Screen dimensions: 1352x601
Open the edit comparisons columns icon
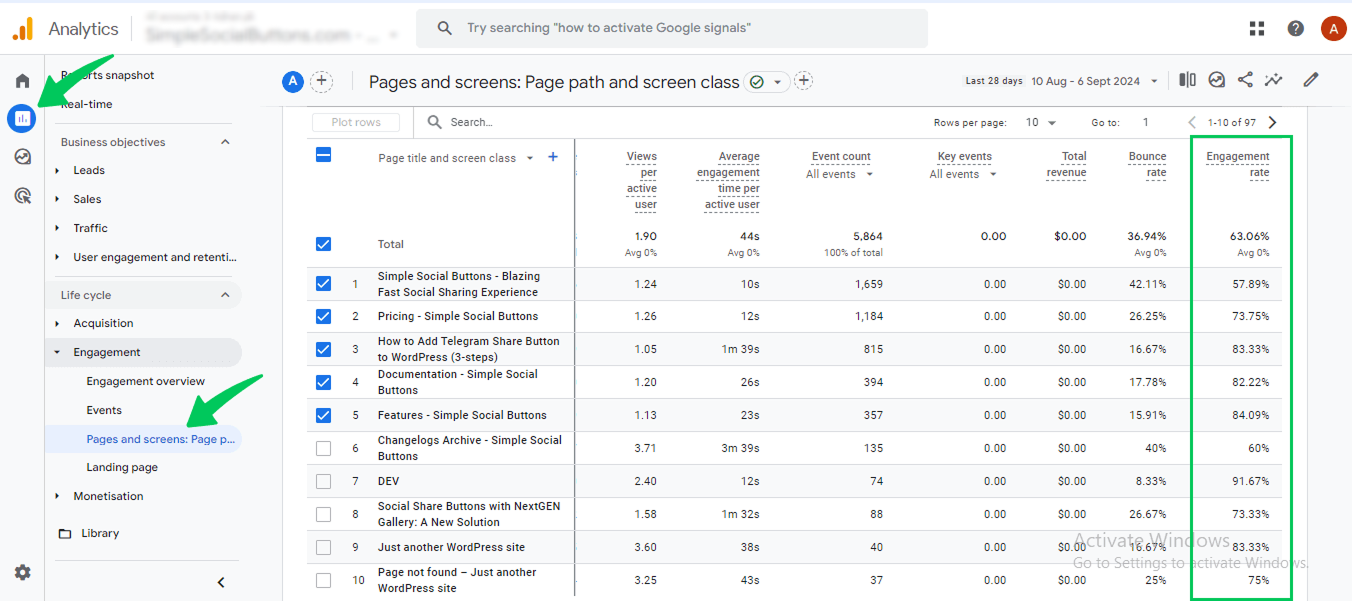click(x=1187, y=80)
